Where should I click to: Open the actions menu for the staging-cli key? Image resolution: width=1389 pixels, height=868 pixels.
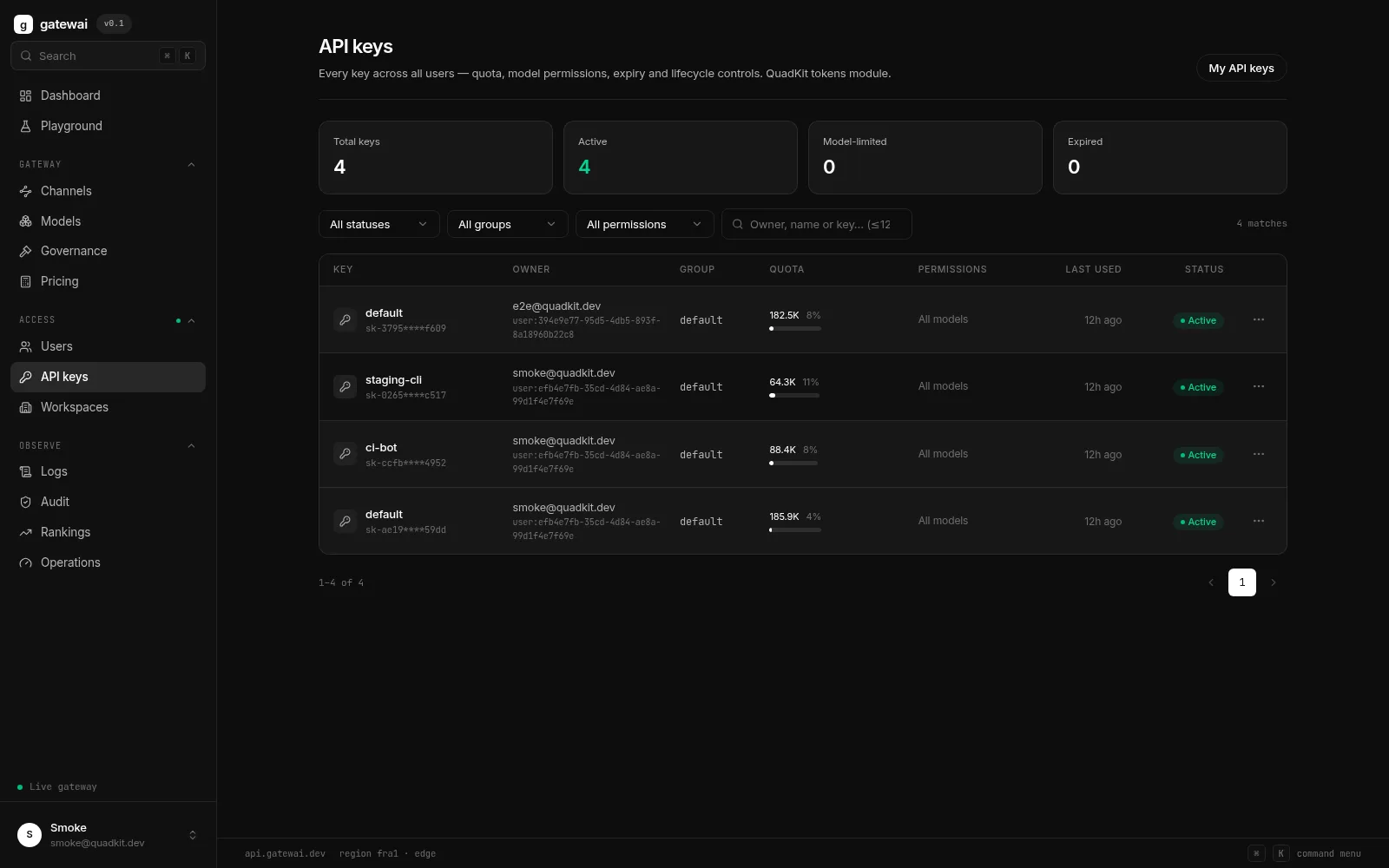[x=1259, y=387]
